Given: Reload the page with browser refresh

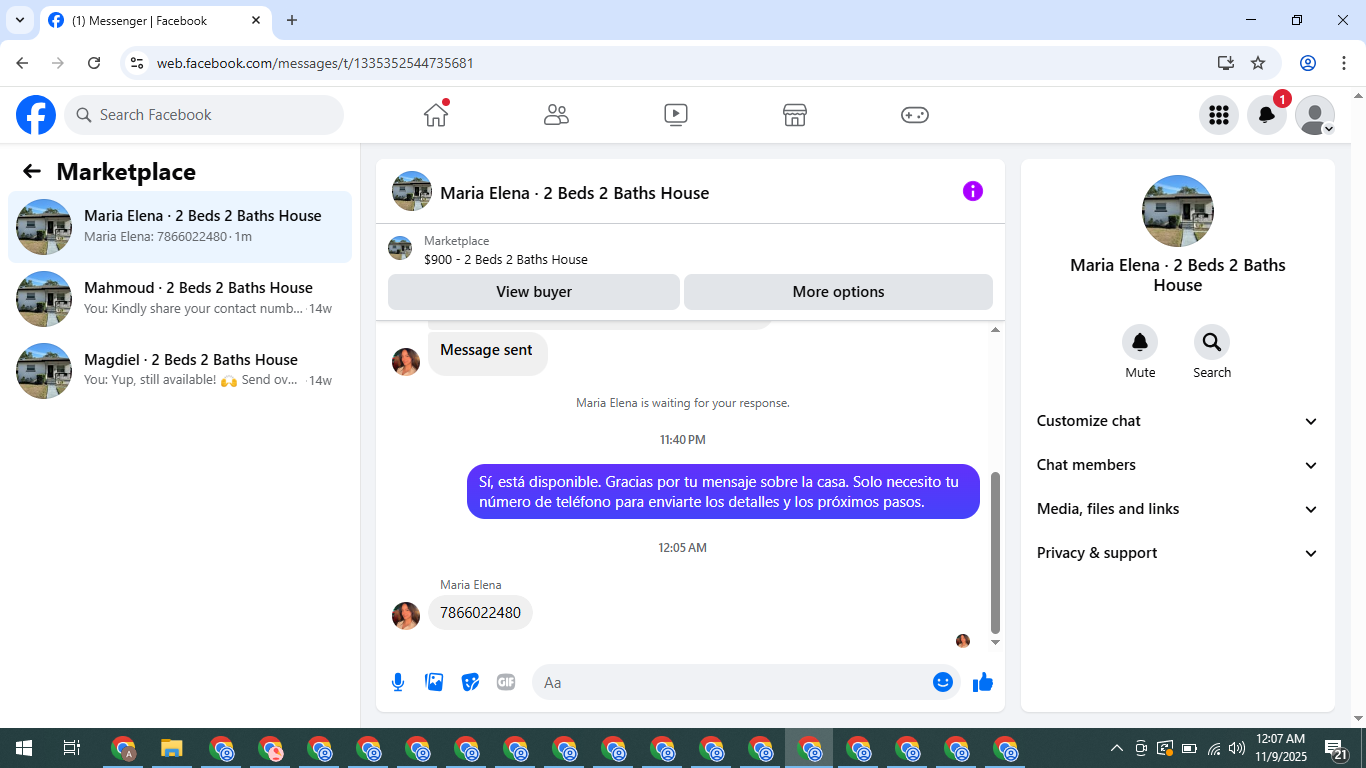Looking at the screenshot, I should click(x=94, y=63).
